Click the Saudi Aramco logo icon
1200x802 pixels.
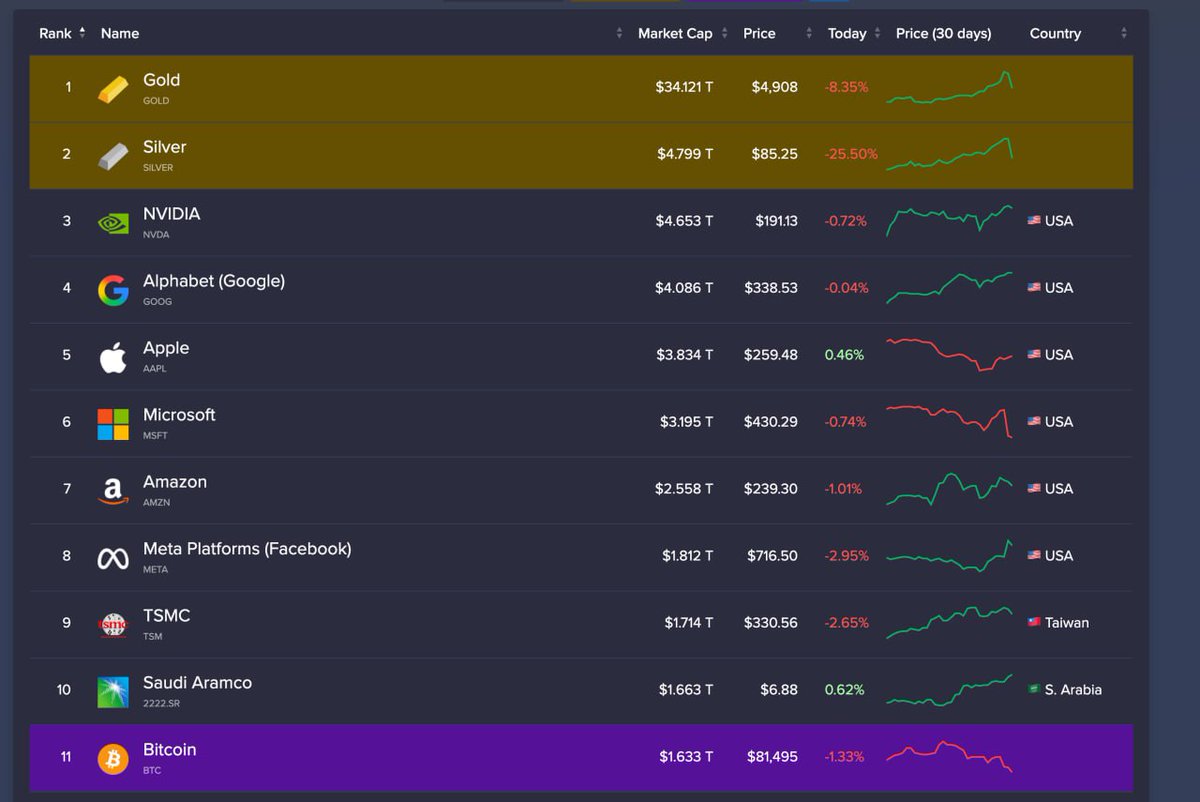tap(113, 692)
